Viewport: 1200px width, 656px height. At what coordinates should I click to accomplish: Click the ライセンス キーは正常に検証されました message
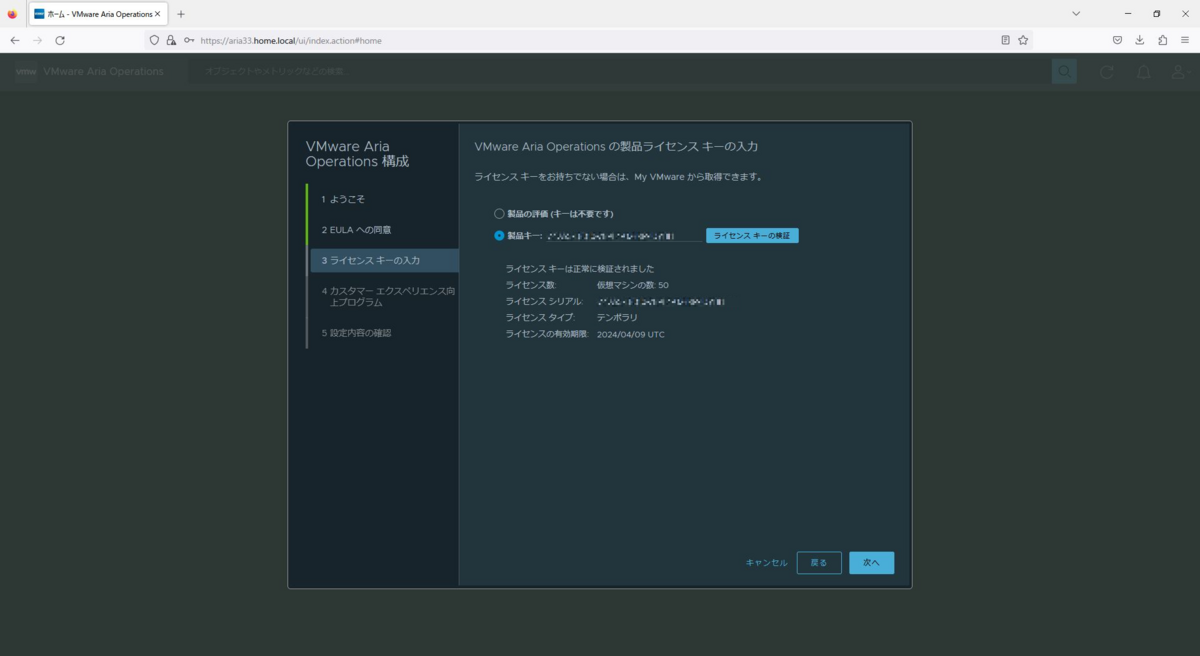[x=580, y=269]
